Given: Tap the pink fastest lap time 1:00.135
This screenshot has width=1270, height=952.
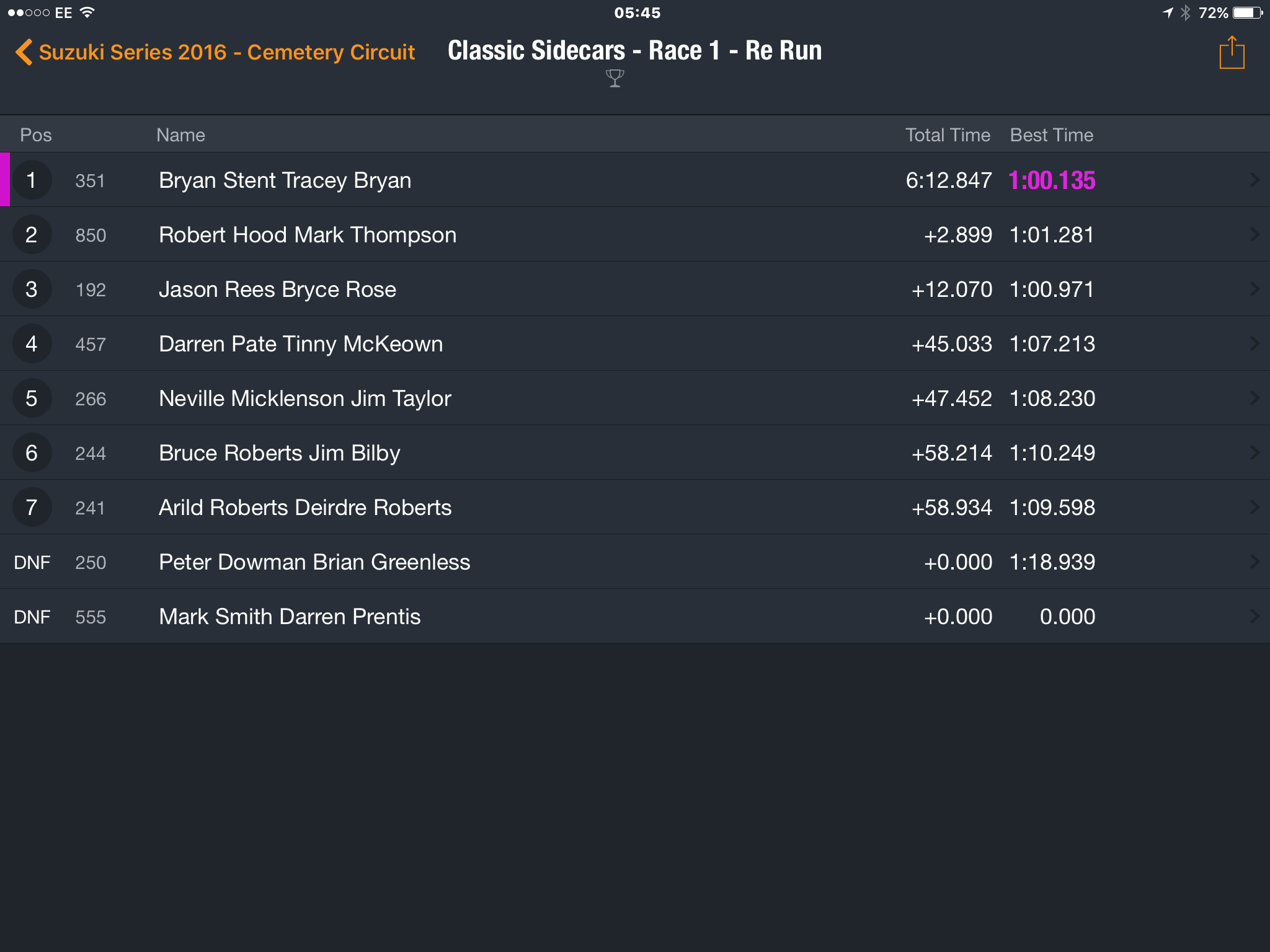Looking at the screenshot, I should 1052,180.
